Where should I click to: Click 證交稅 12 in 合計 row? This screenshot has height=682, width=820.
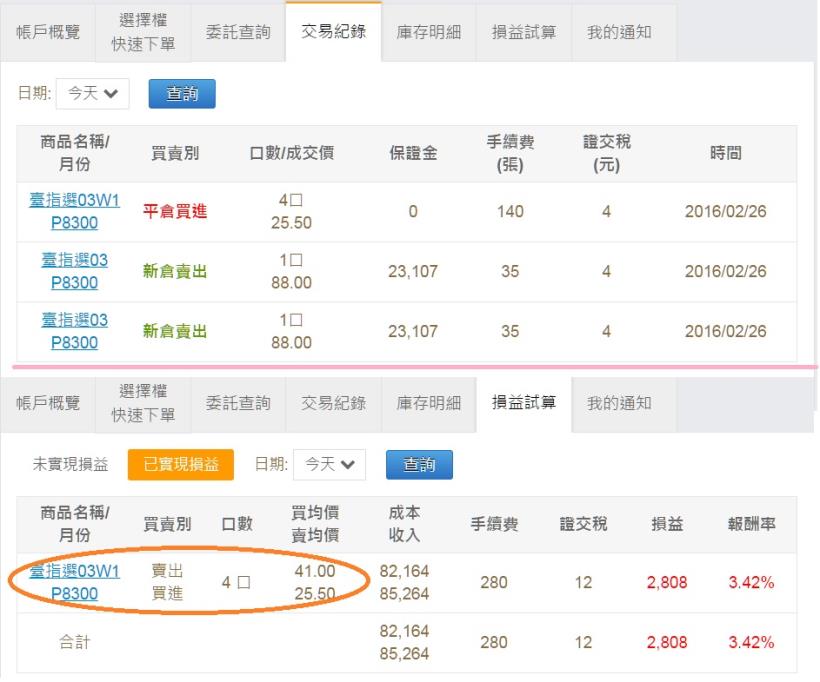pos(584,642)
